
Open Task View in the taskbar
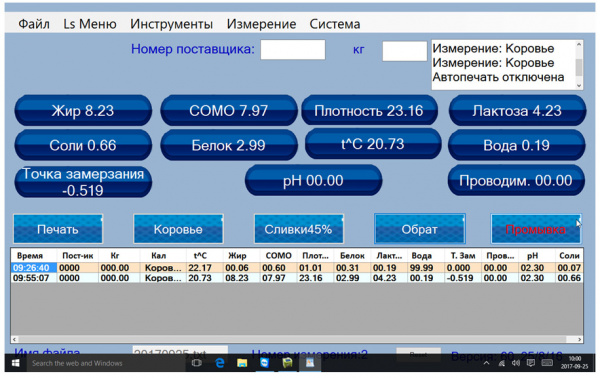pyautogui.click(x=197, y=363)
